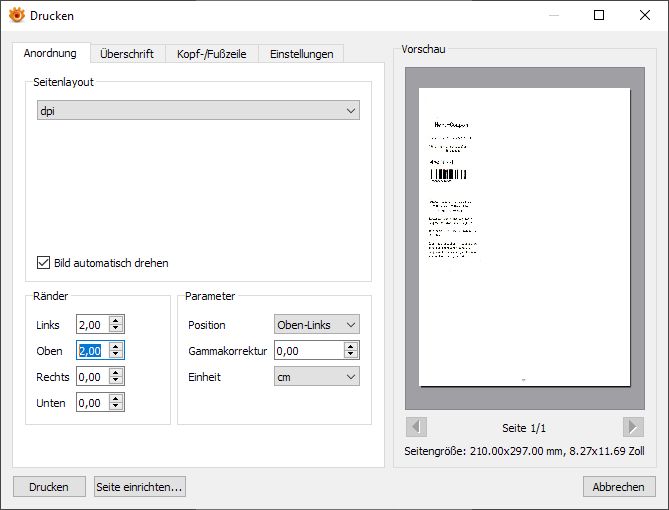The height and width of the screenshot is (510, 669).
Task: Increase the Links margin with up arrow
Action: coord(117,320)
